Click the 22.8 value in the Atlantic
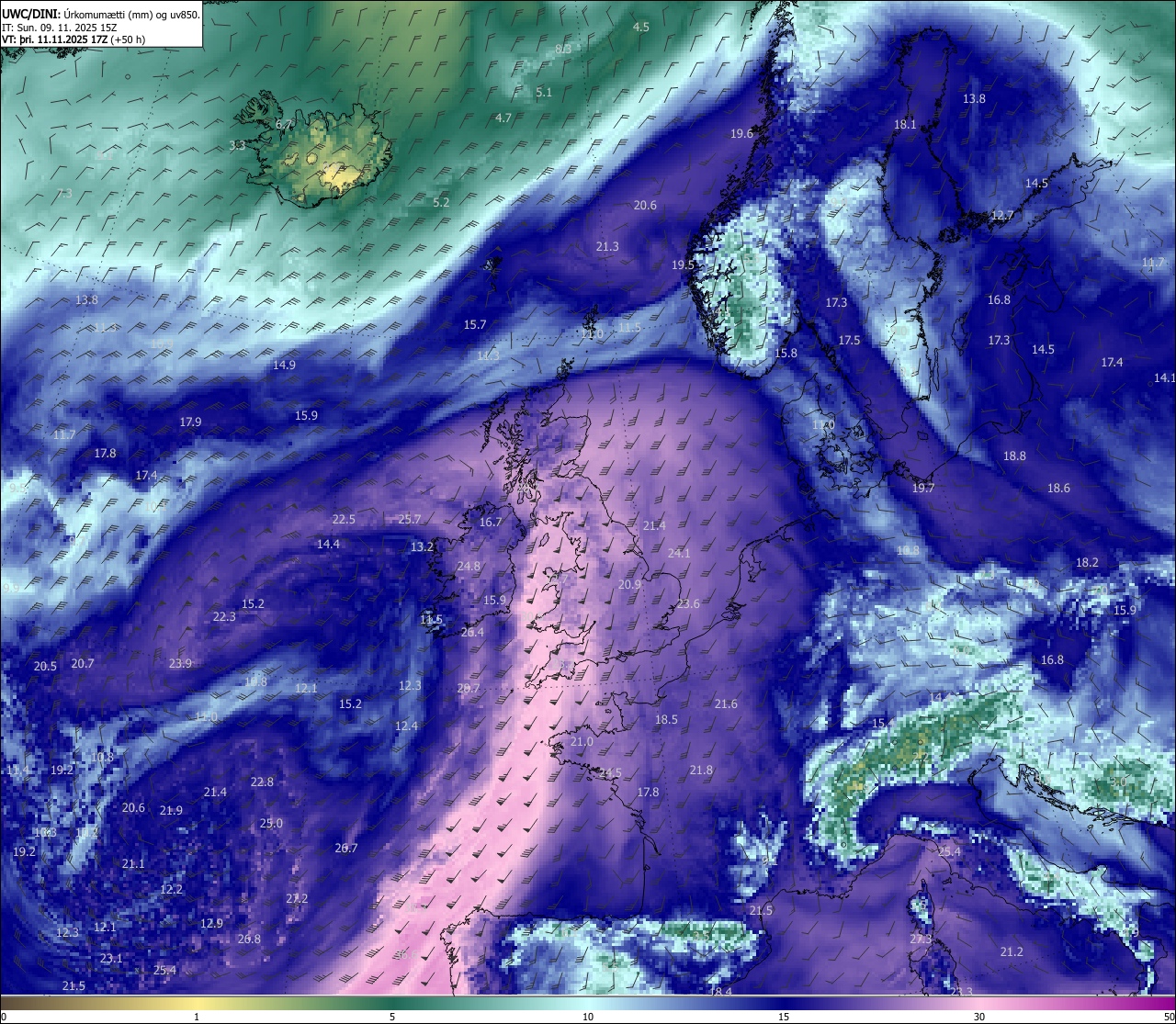Viewport: 1176px width, 1024px height. [262, 782]
